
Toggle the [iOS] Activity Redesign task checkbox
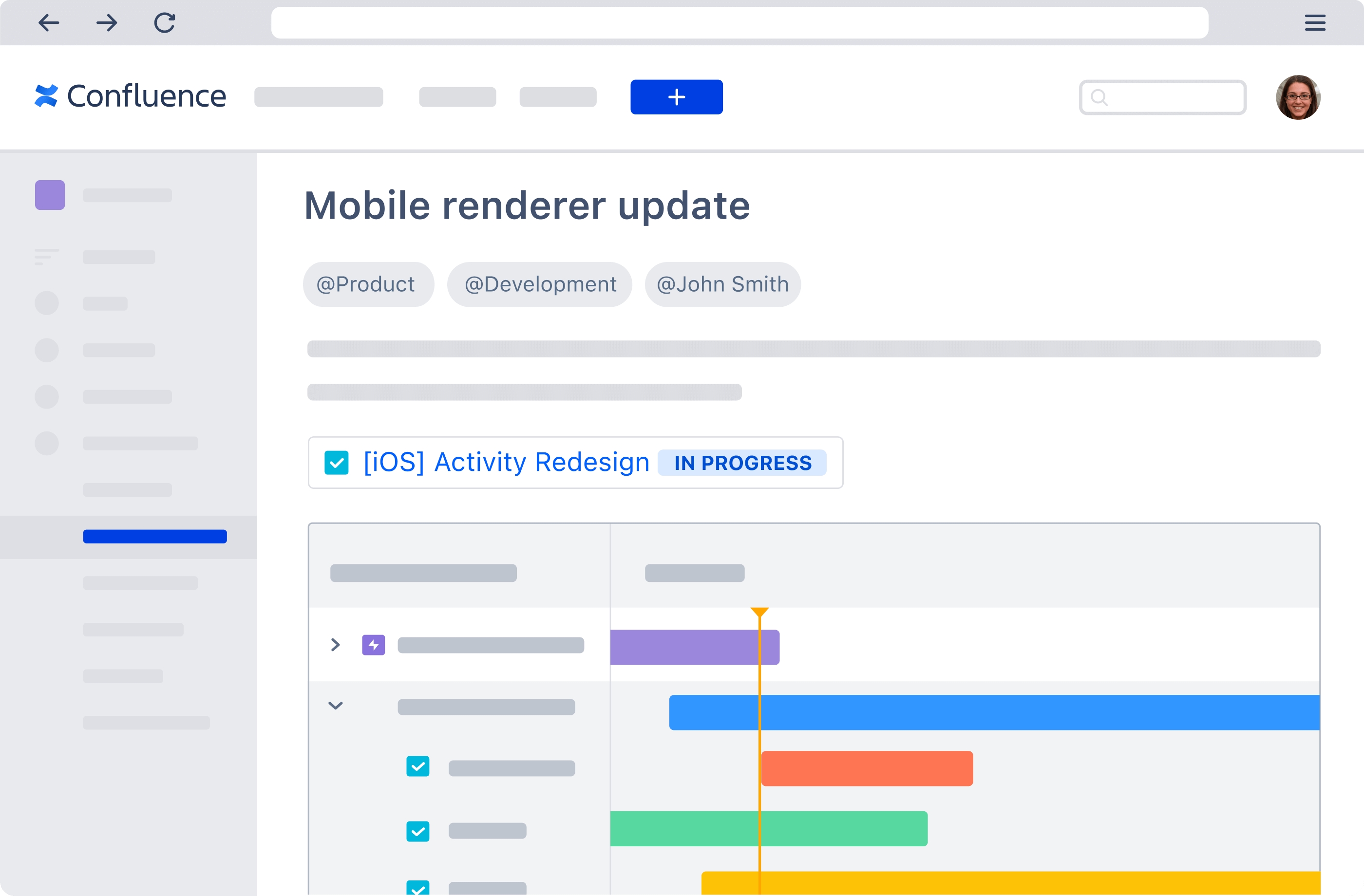[337, 462]
